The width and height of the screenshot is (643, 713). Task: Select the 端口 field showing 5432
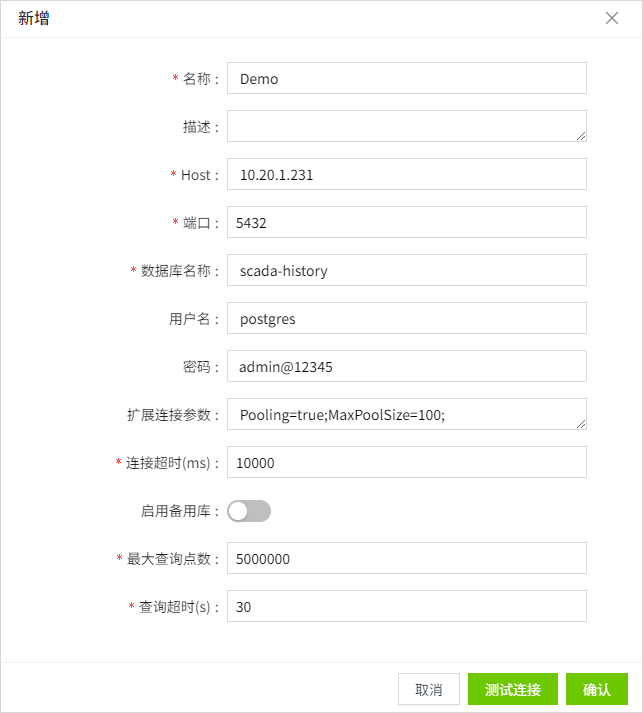coord(406,222)
